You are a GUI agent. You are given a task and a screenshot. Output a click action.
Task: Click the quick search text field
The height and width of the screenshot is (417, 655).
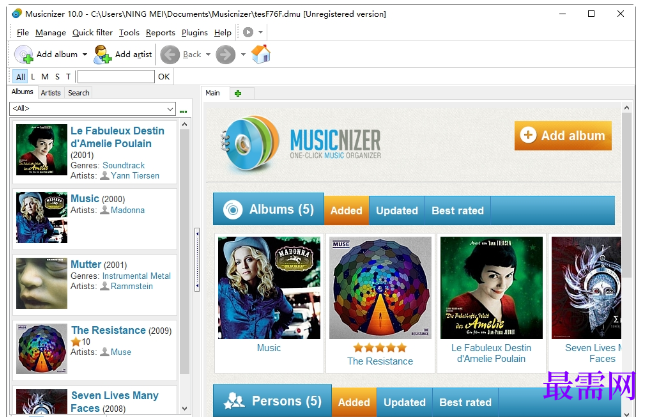[116, 76]
